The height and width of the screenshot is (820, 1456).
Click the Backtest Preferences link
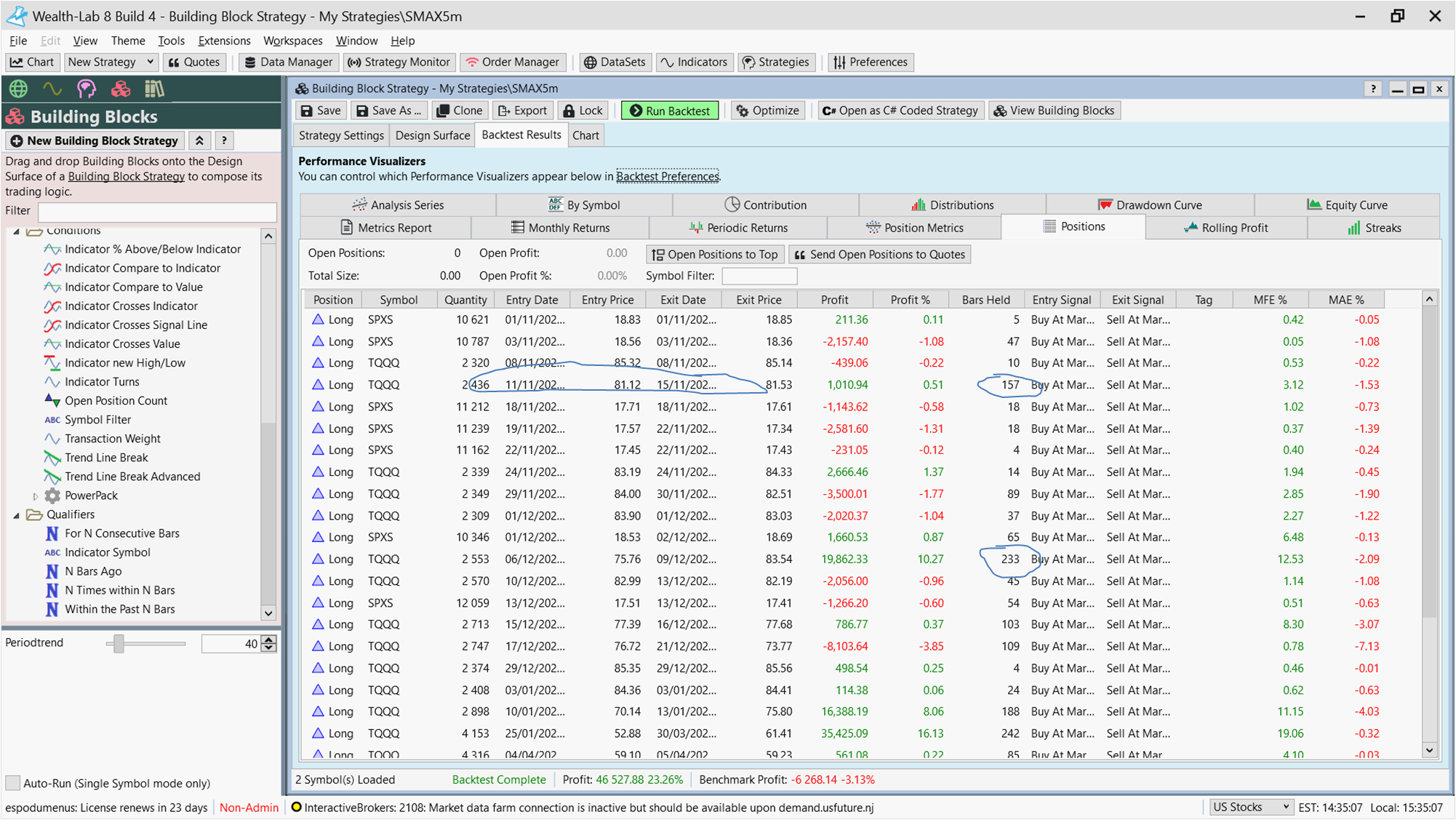(x=667, y=176)
